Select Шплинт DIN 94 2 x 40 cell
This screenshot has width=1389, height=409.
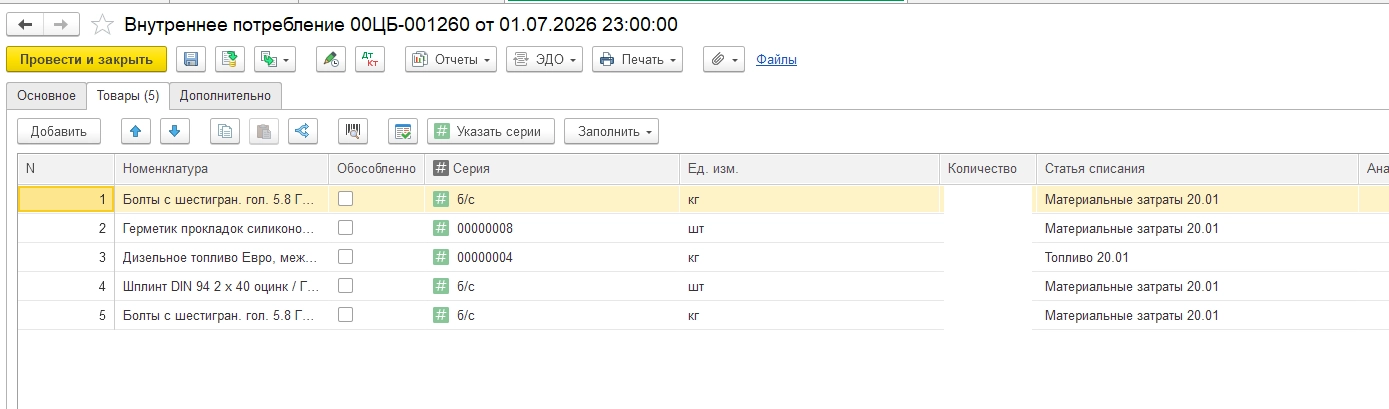(x=222, y=286)
